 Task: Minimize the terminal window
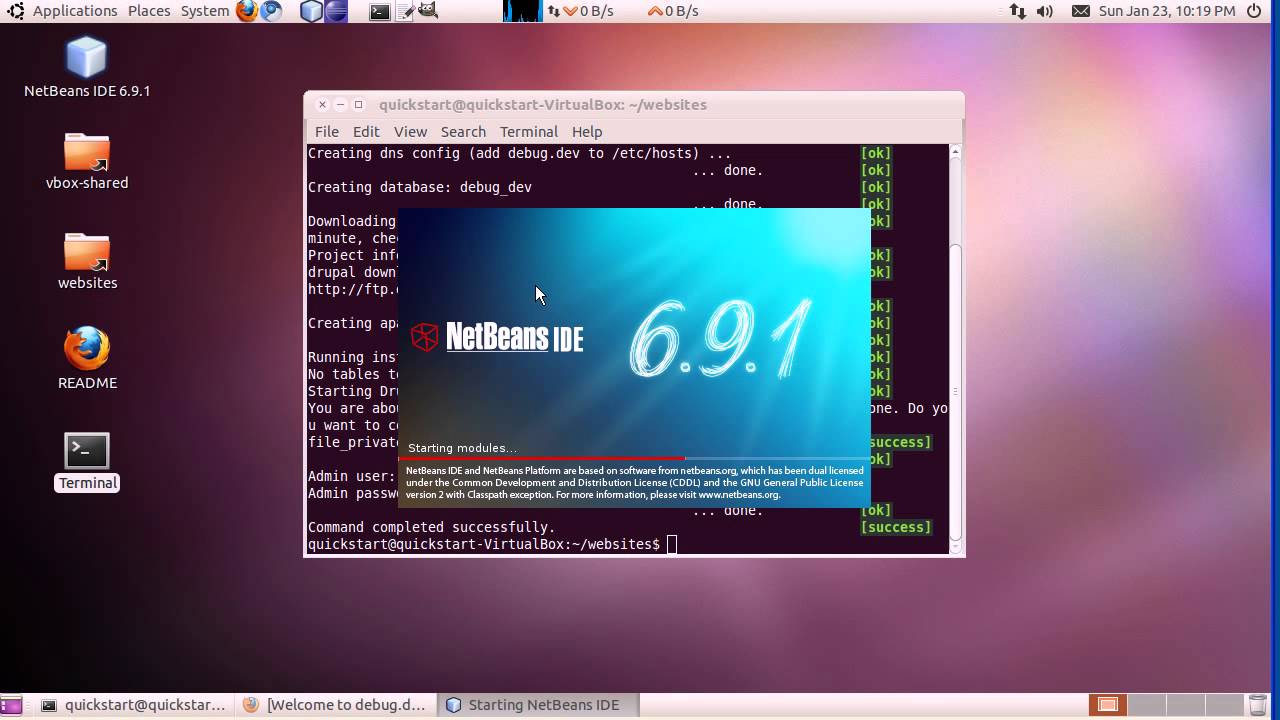tap(340, 104)
